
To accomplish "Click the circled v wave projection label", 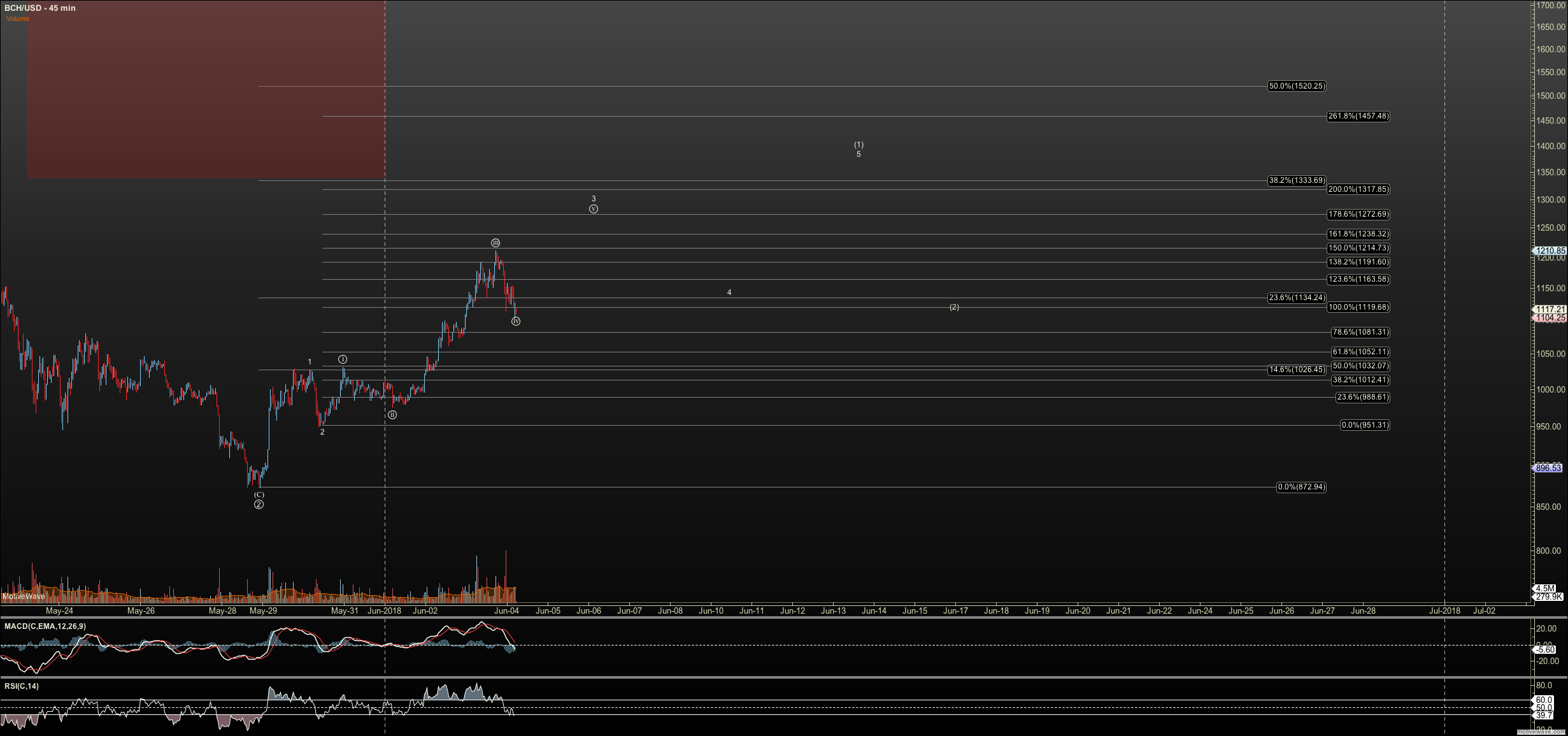I will (x=594, y=209).
